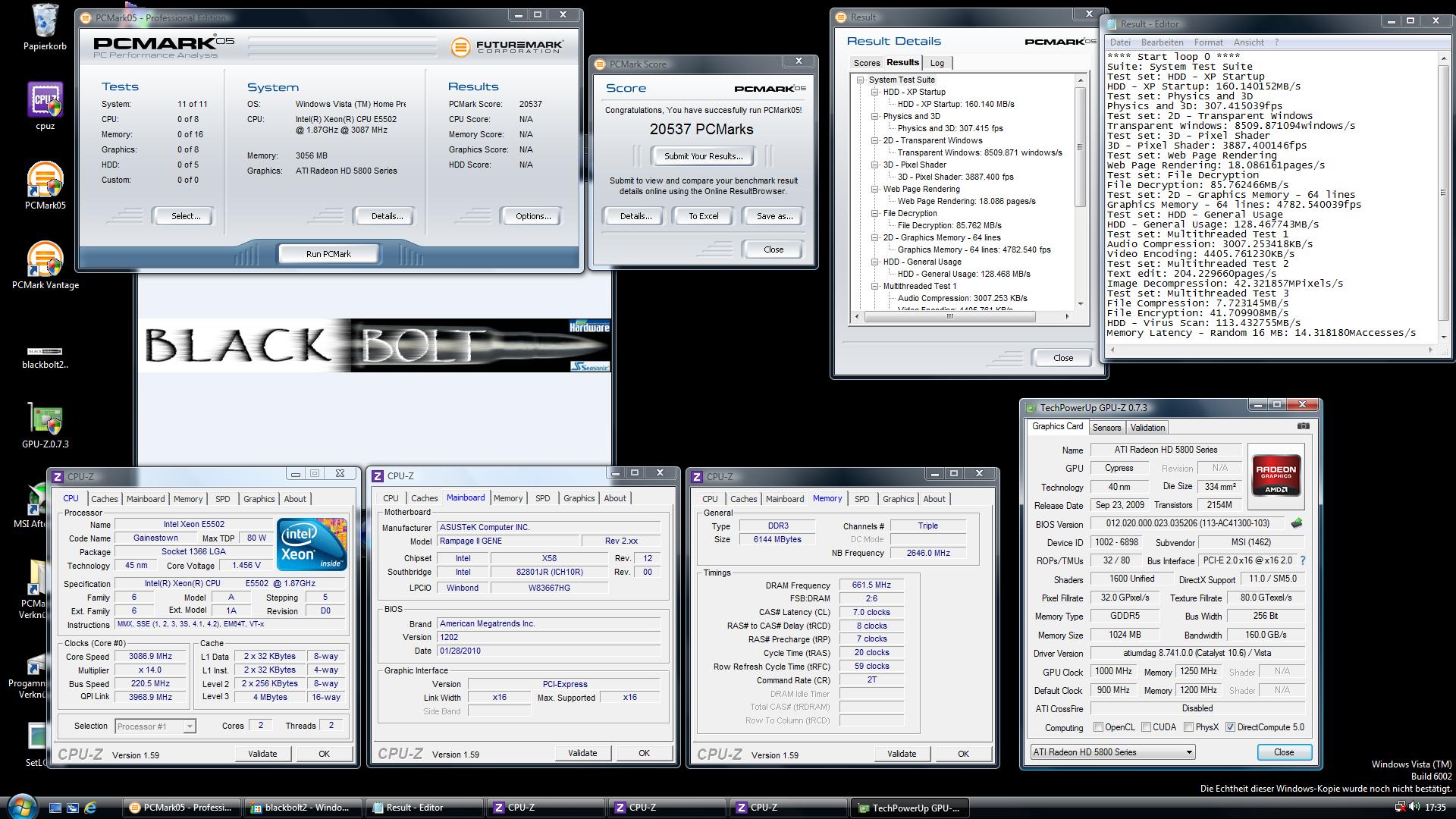Switch to TechPowerUp GPU-Z taskbar item

[x=910, y=808]
